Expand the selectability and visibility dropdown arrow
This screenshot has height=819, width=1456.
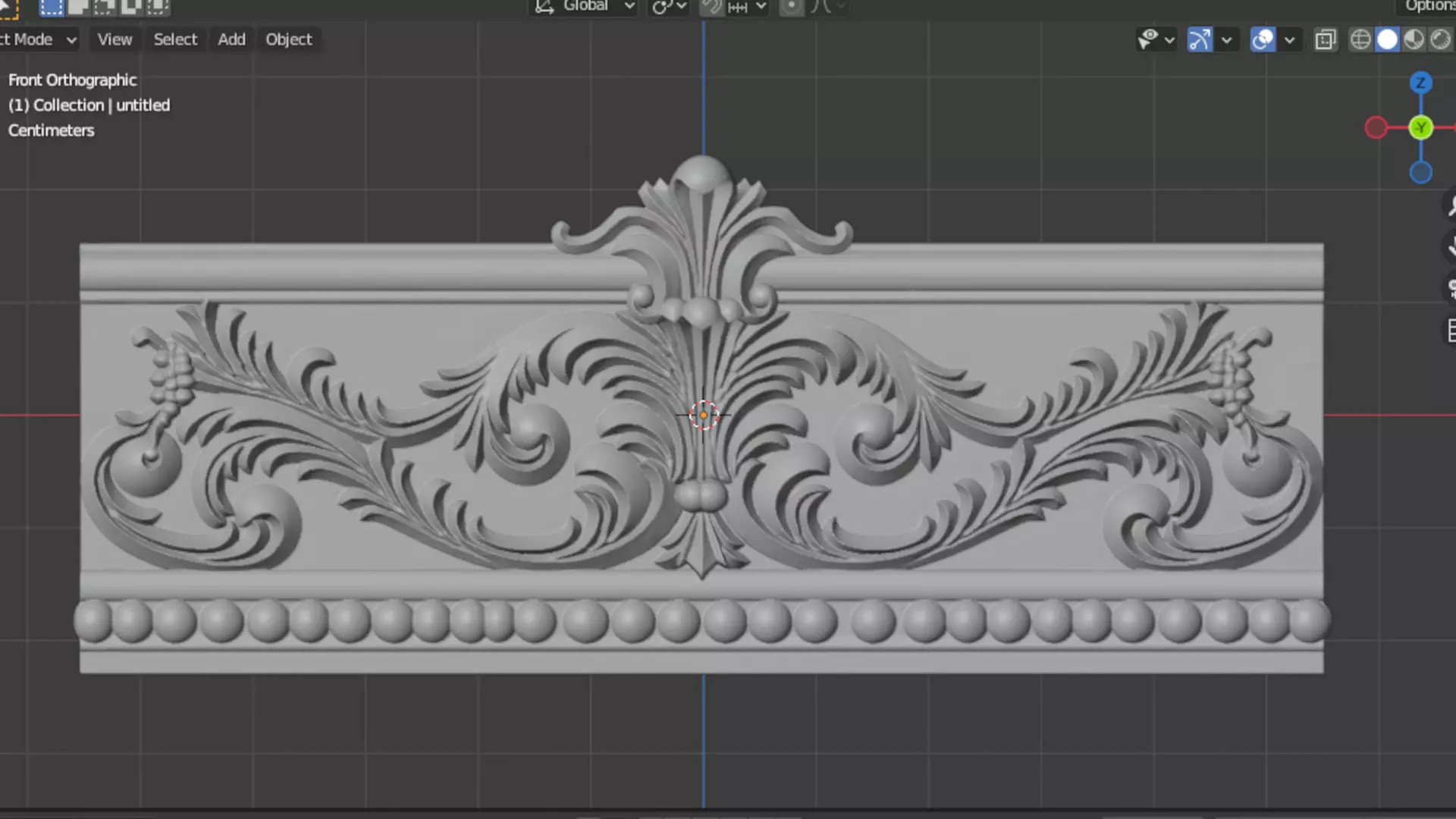tap(1169, 40)
